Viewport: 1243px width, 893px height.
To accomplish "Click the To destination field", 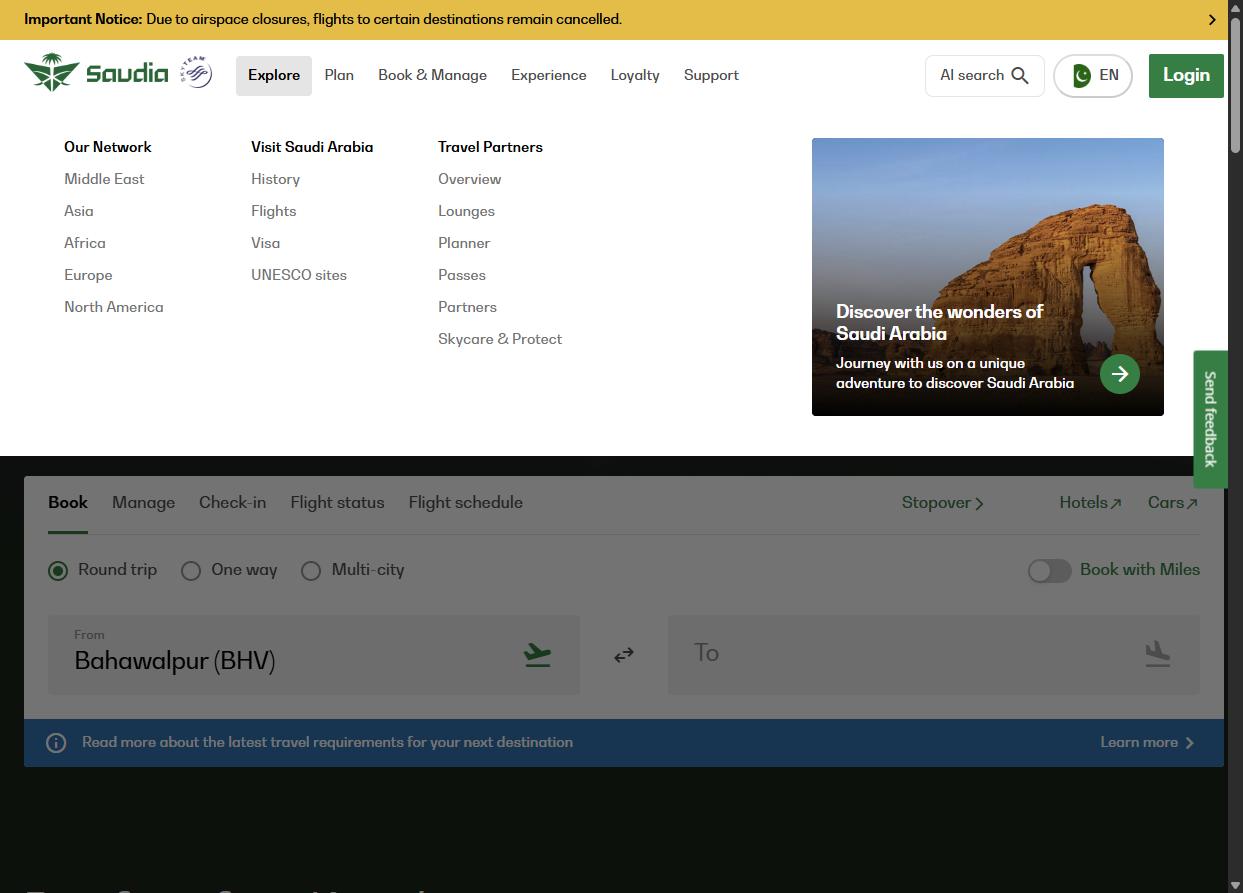I will 934,655.
